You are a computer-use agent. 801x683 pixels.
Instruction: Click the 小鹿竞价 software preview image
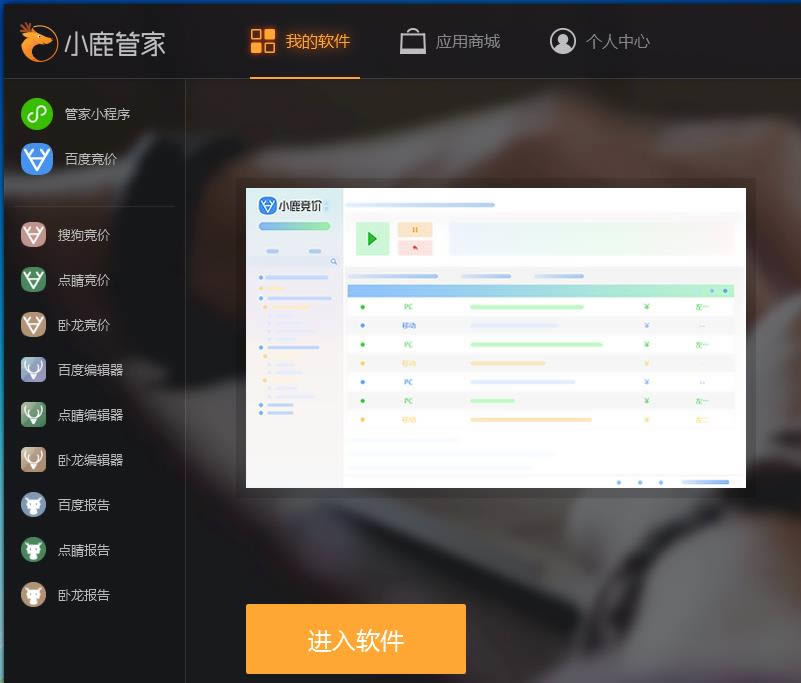495,338
